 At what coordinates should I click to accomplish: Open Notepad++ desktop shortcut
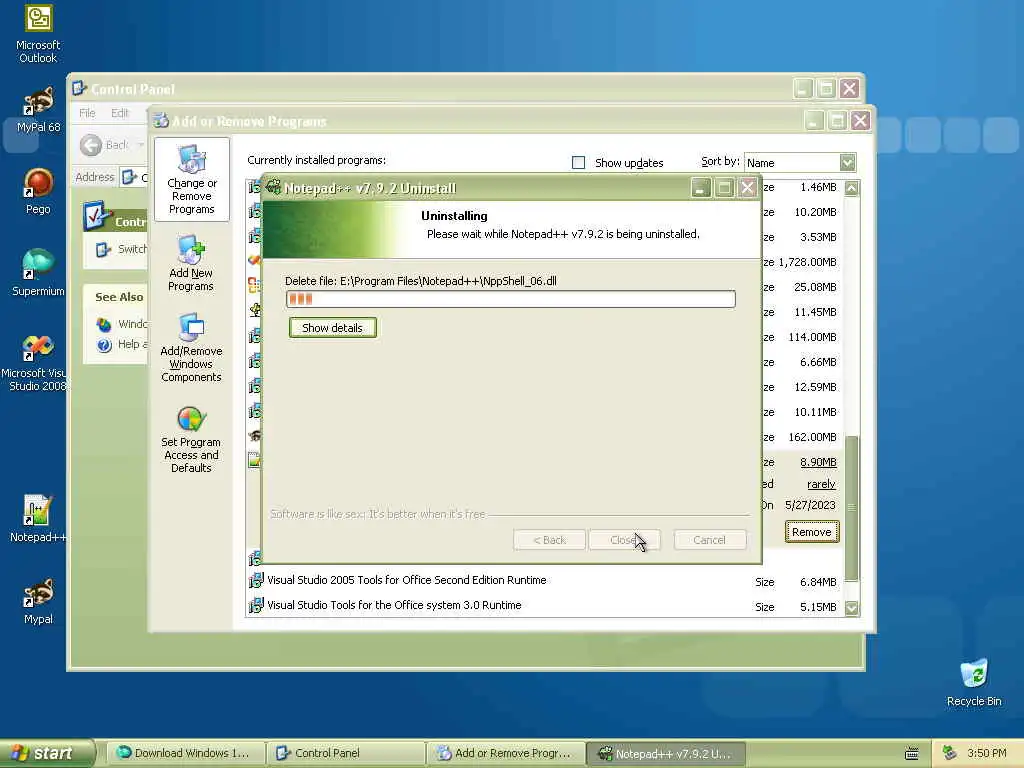pyautogui.click(x=38, y=519)
